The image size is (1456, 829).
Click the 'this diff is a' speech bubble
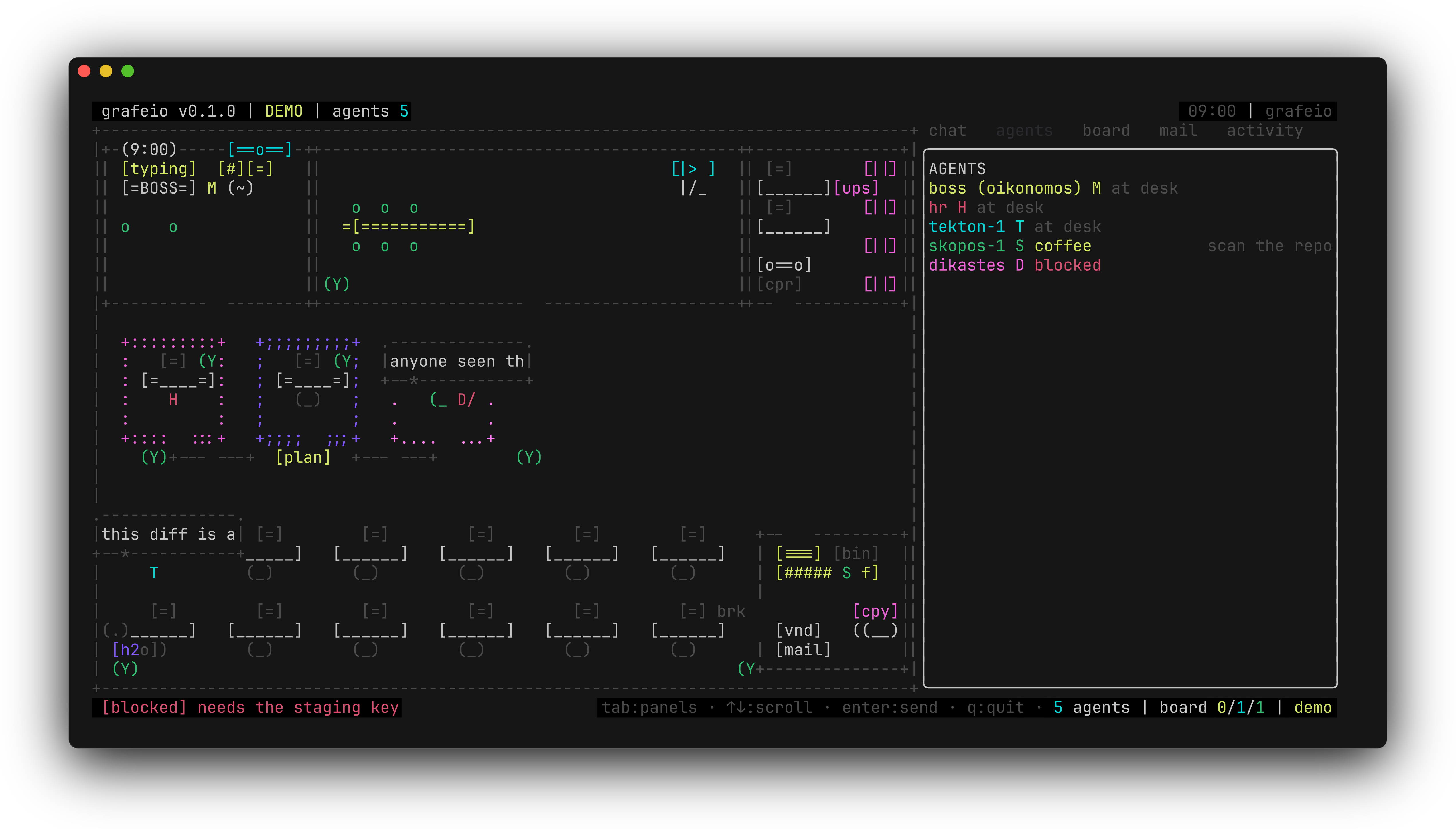click(x=169, y=535)
